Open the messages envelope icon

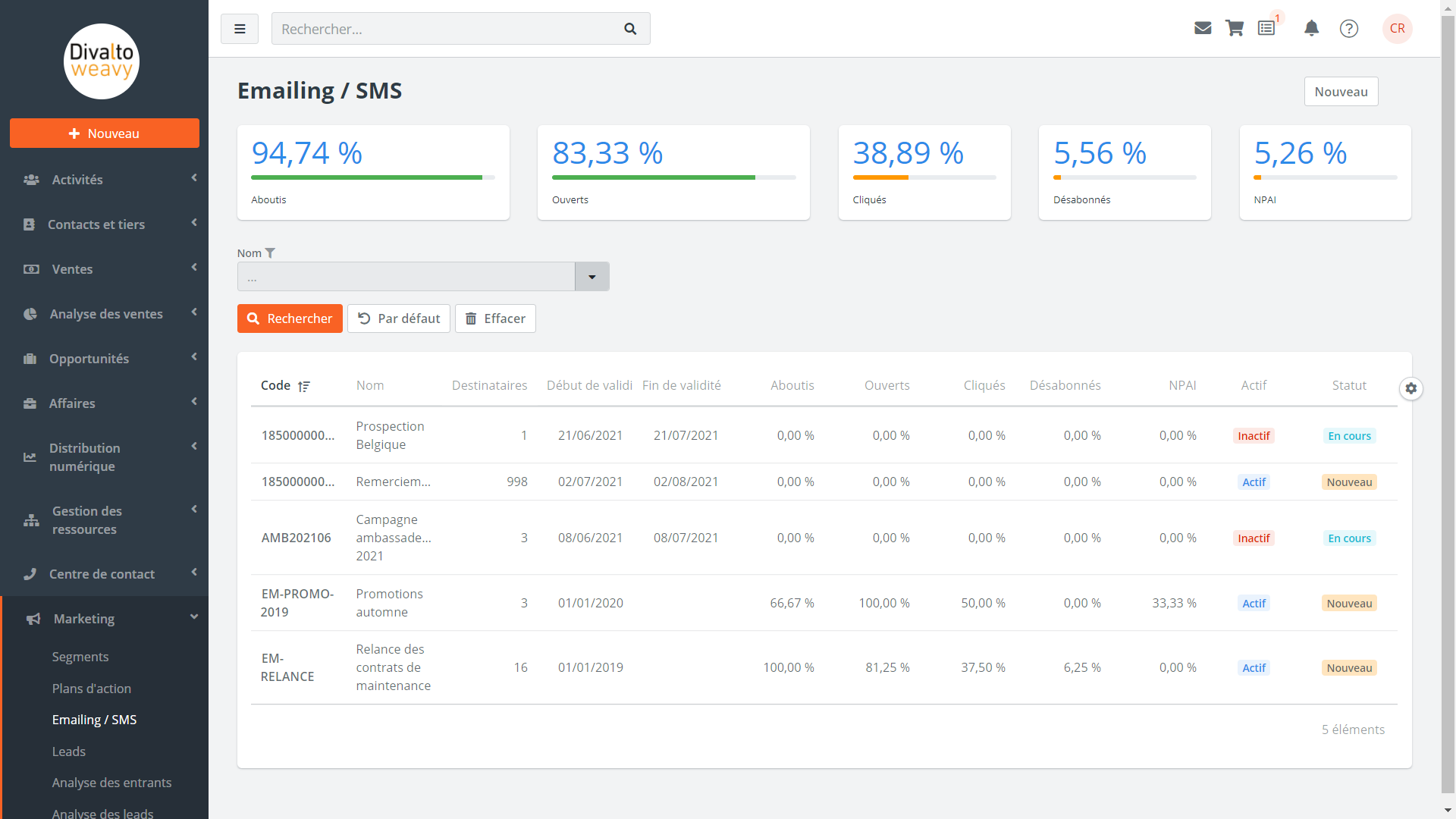coord(1203,28)
